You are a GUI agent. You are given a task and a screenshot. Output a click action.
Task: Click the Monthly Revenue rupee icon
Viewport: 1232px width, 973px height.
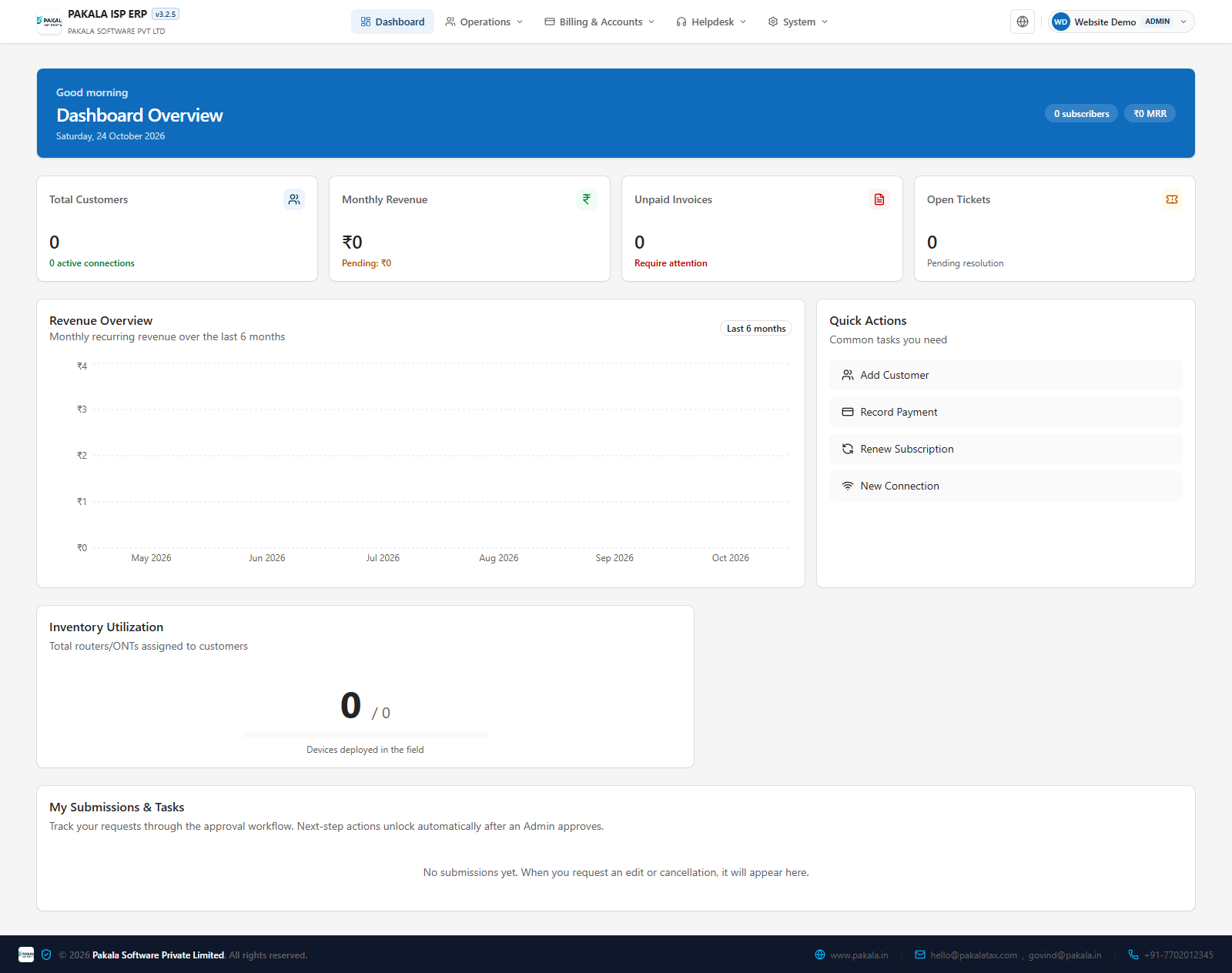click(x=587, y=199)
